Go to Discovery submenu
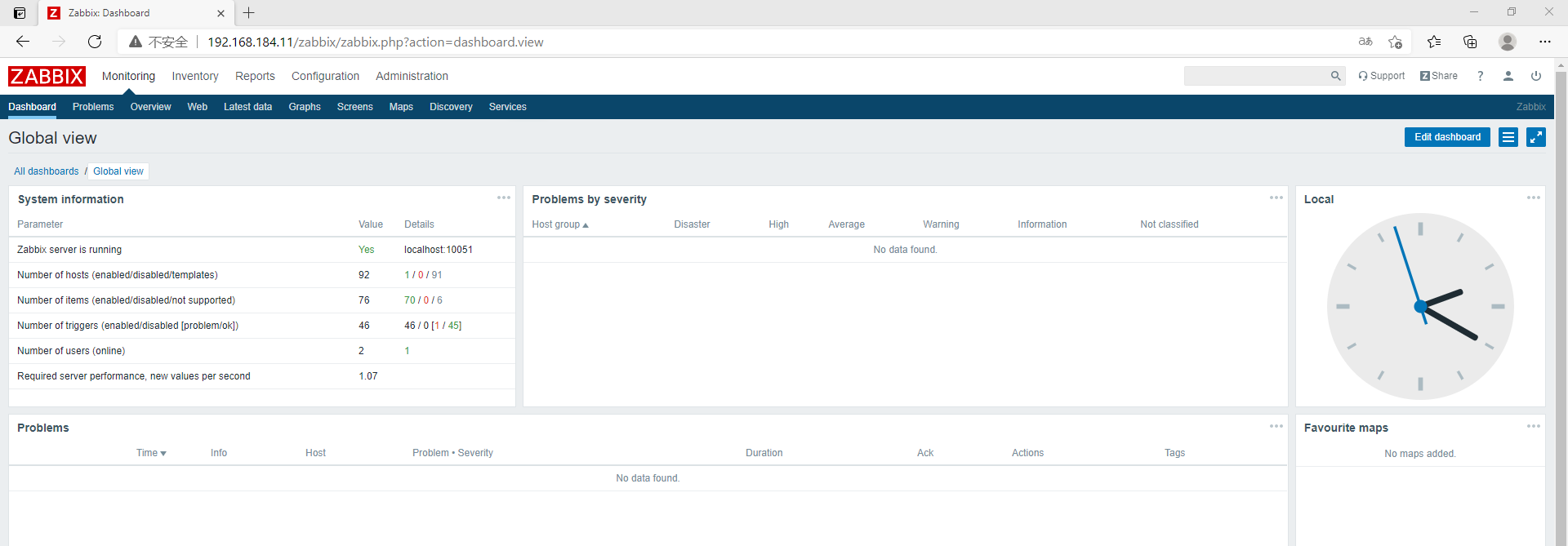 pos(451,107)
